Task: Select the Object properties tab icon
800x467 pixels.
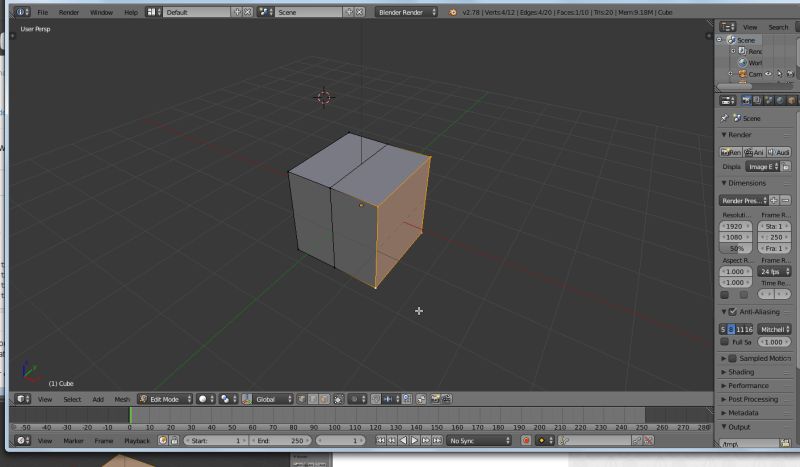Action: click(x=792, y=100)
